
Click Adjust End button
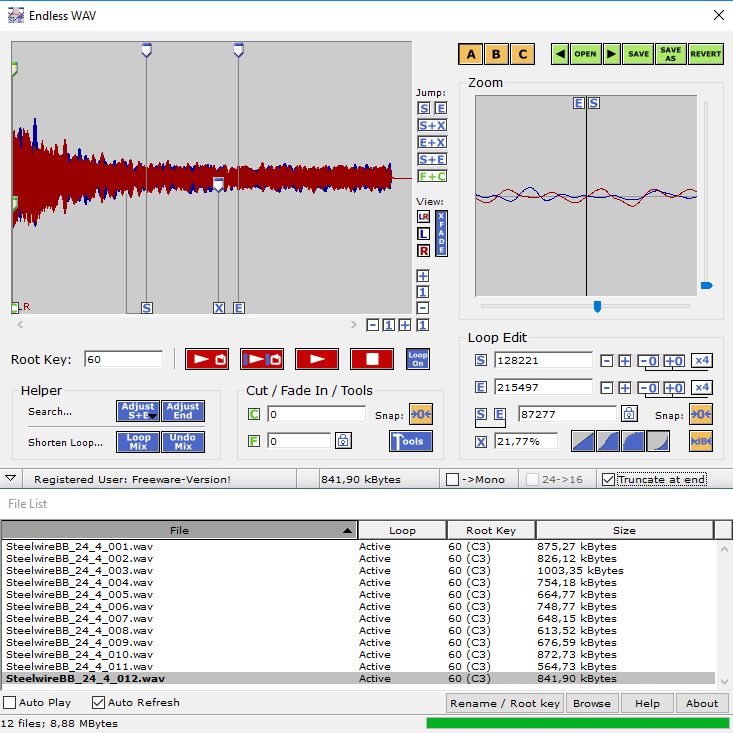tap(183, 411)
